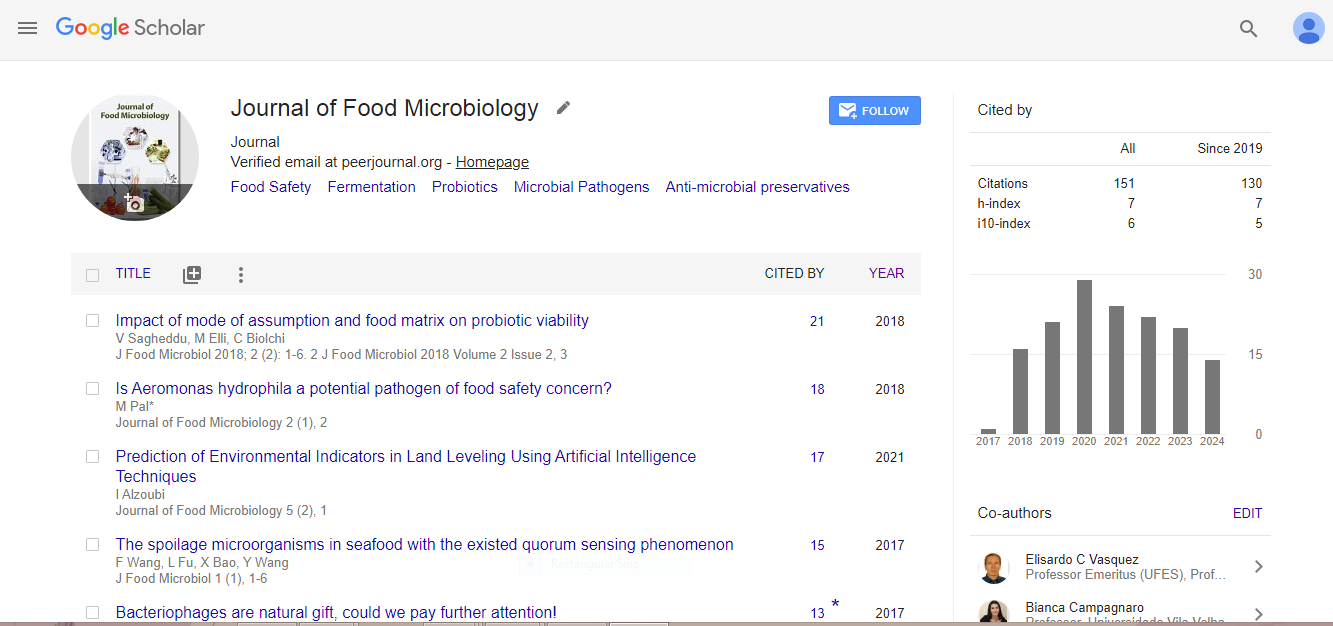Open the Google account avatar

pos(1308,28)
